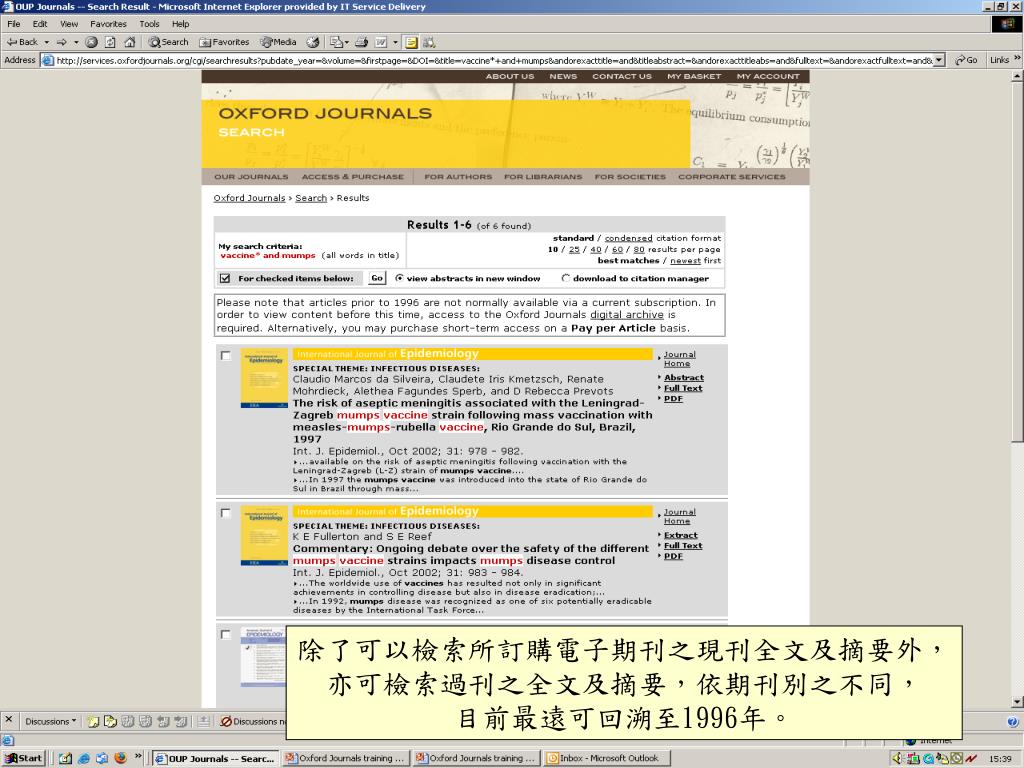Toggle the Discuss toolbar icon

[x=411, y=42]
